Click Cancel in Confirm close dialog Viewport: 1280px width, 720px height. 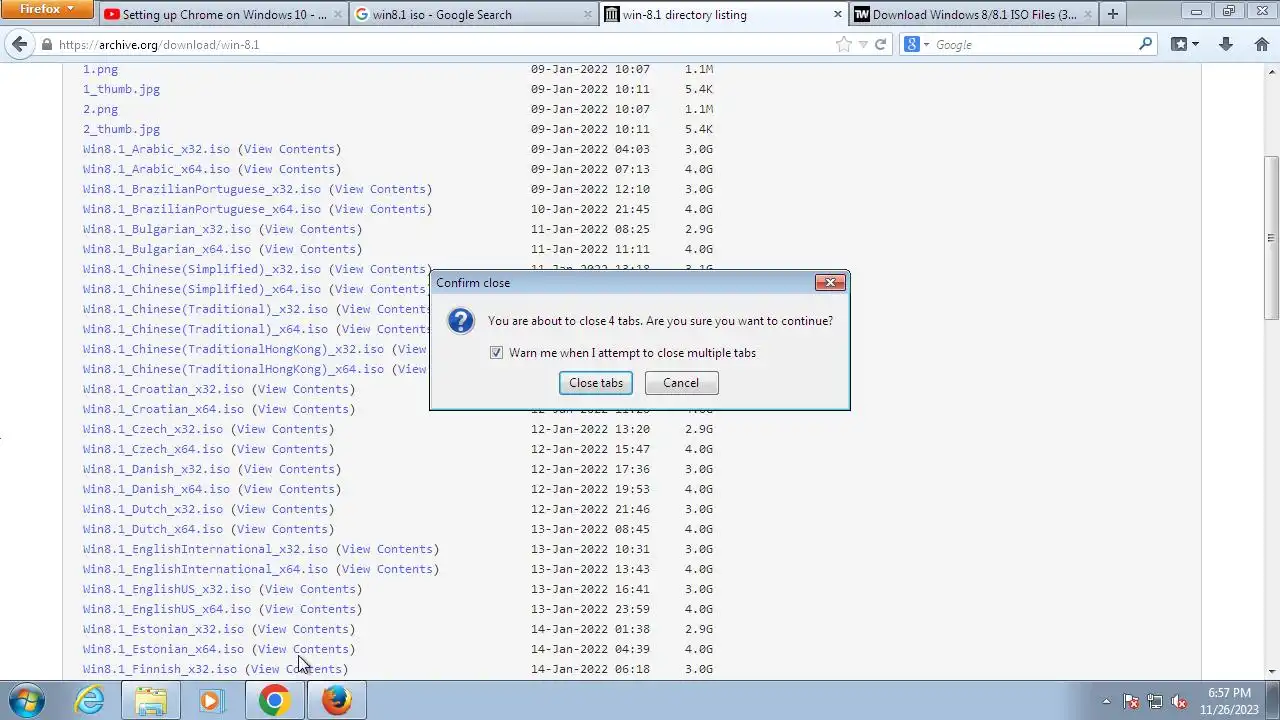(681, 383)
